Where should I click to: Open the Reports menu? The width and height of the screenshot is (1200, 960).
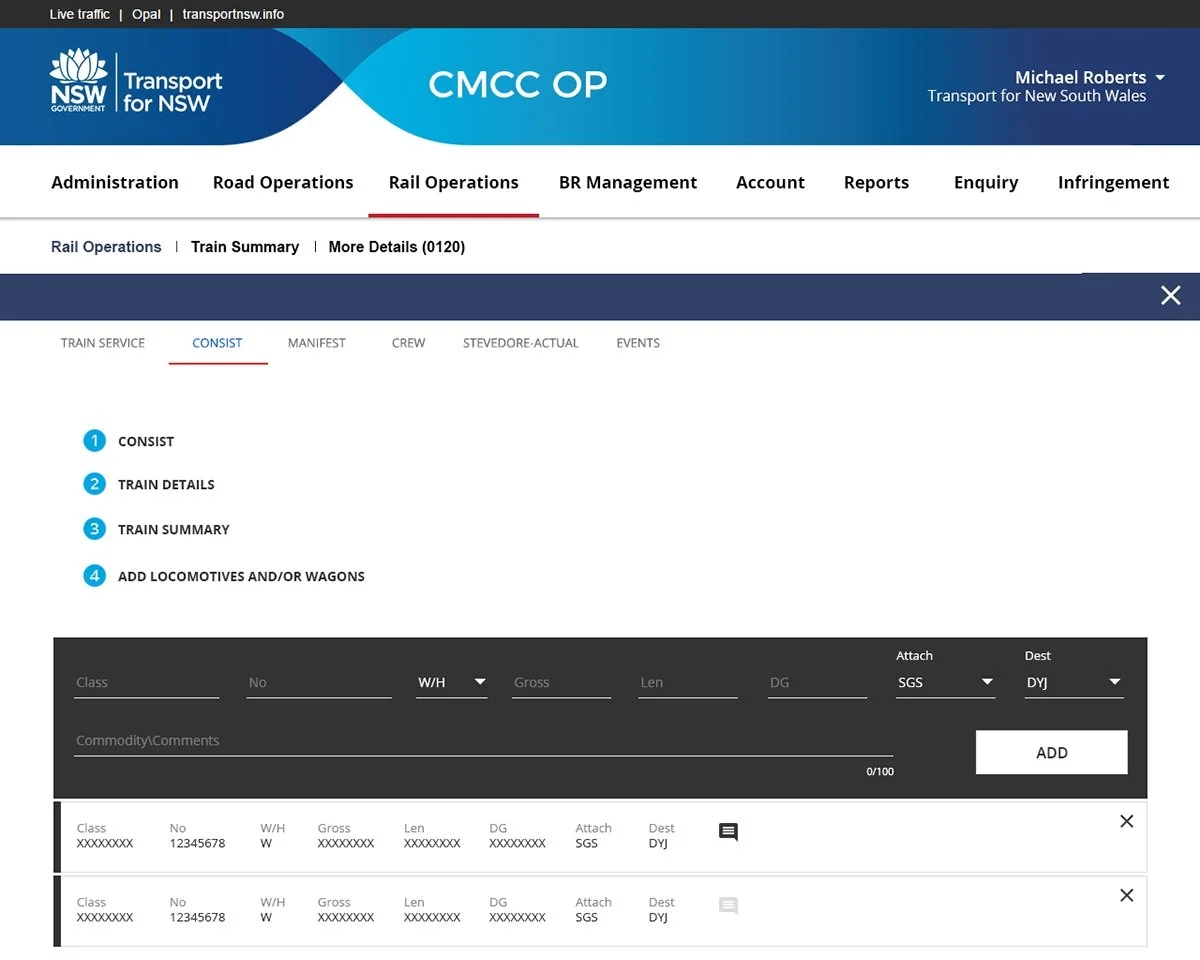[876, 182]
